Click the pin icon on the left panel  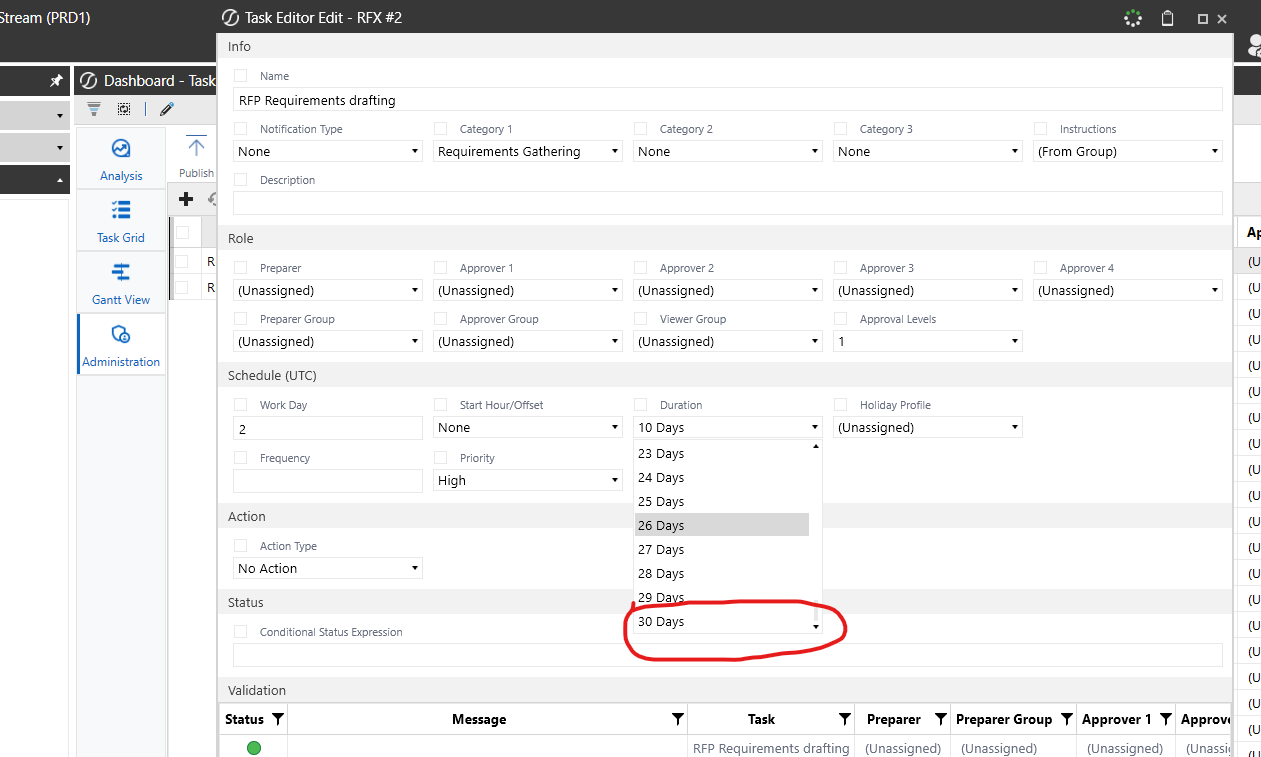click(x=57, y=80)
